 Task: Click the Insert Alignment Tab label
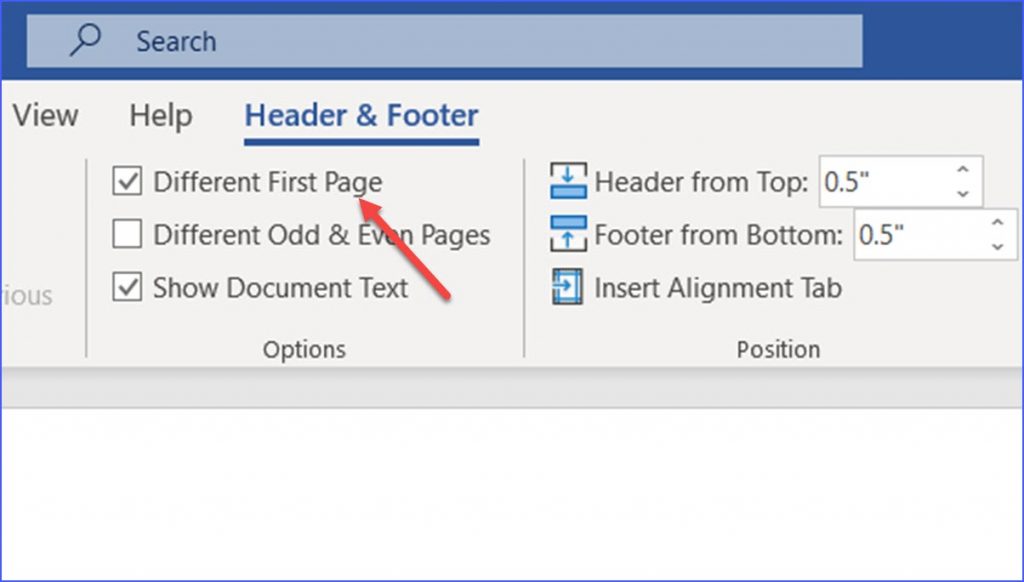[x=718, y=288]
